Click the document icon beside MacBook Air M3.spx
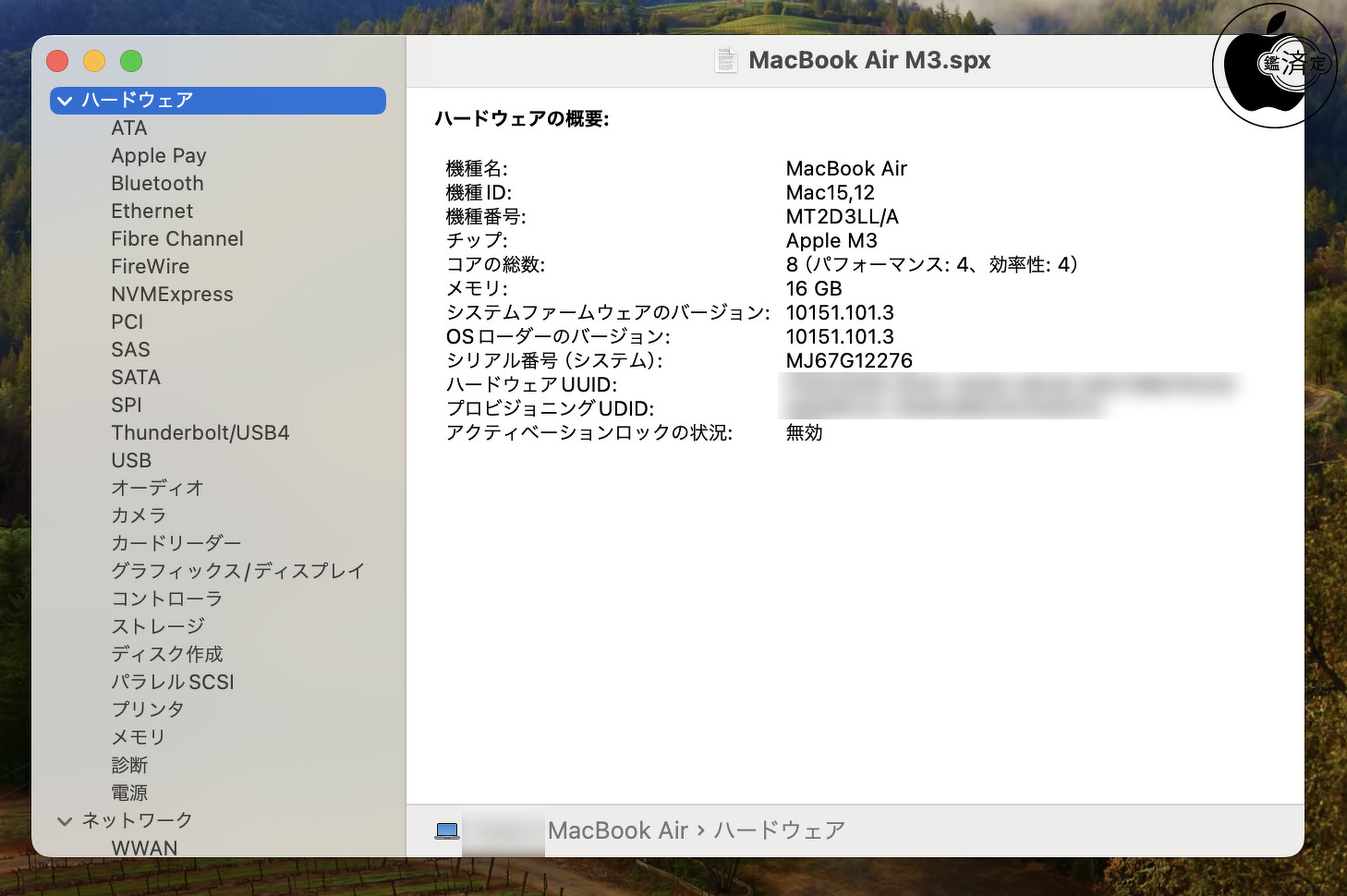Screen dimensions: 1347x896 [726, 60]
